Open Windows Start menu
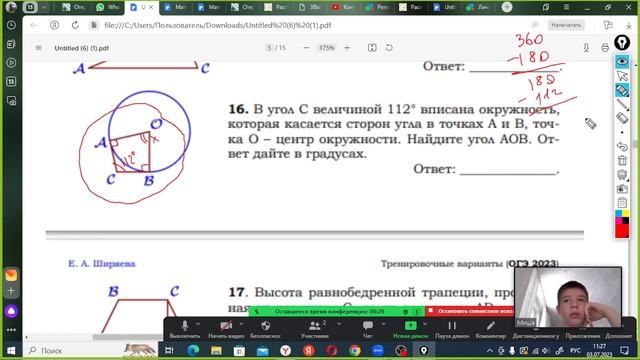This screenshot has width=640, height=360. click(x=11, y=351)
